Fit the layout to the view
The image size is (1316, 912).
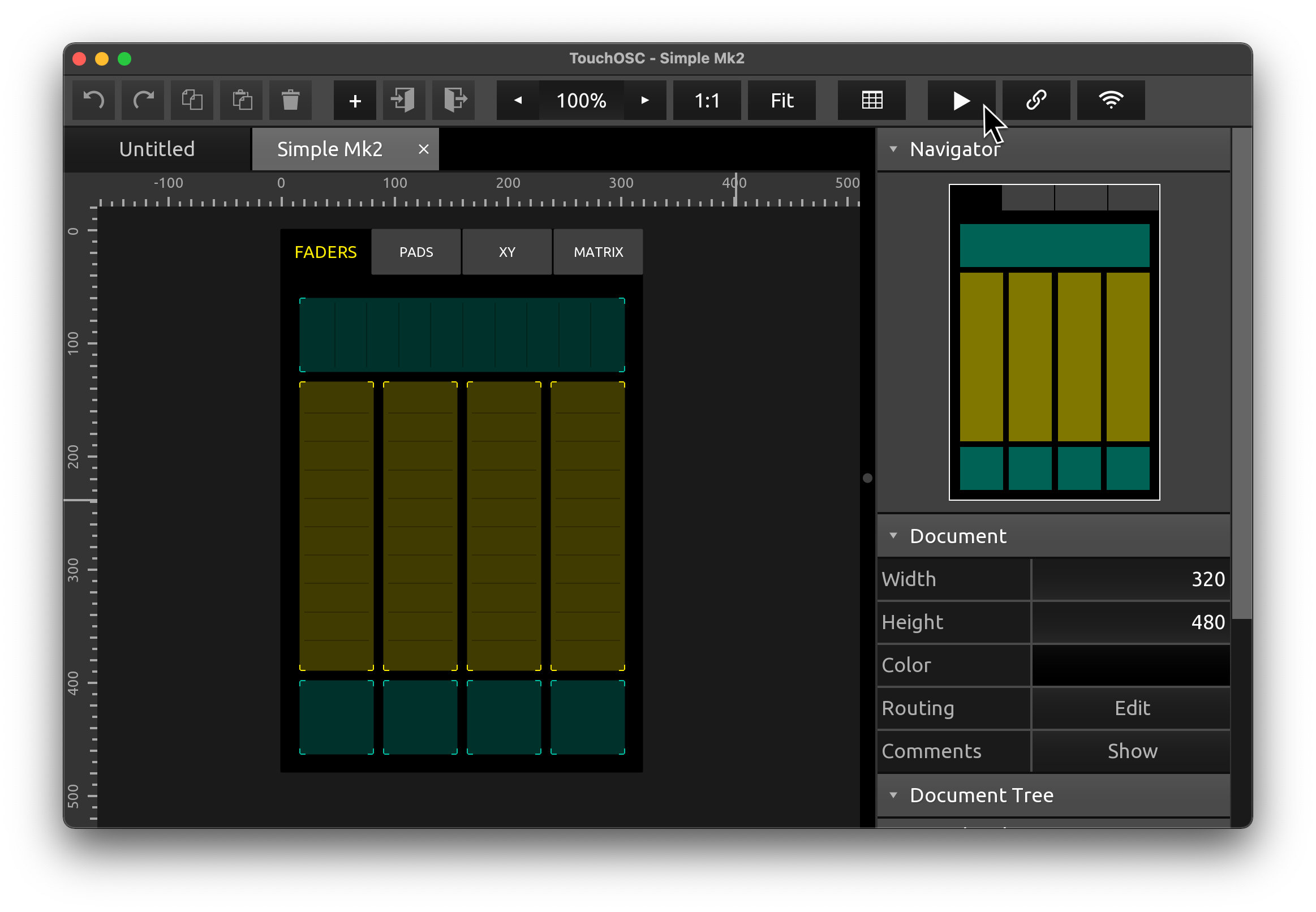click(x=782, y=100)
